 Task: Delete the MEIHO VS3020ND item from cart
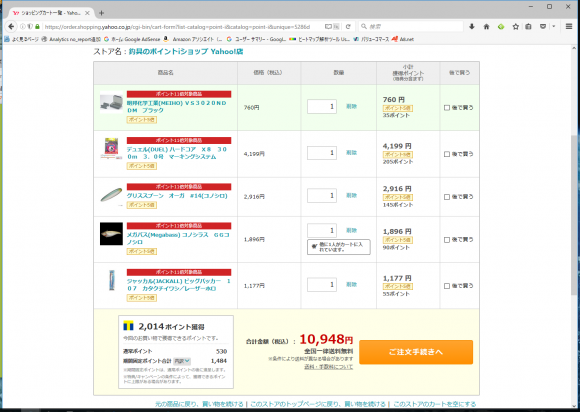351,107
